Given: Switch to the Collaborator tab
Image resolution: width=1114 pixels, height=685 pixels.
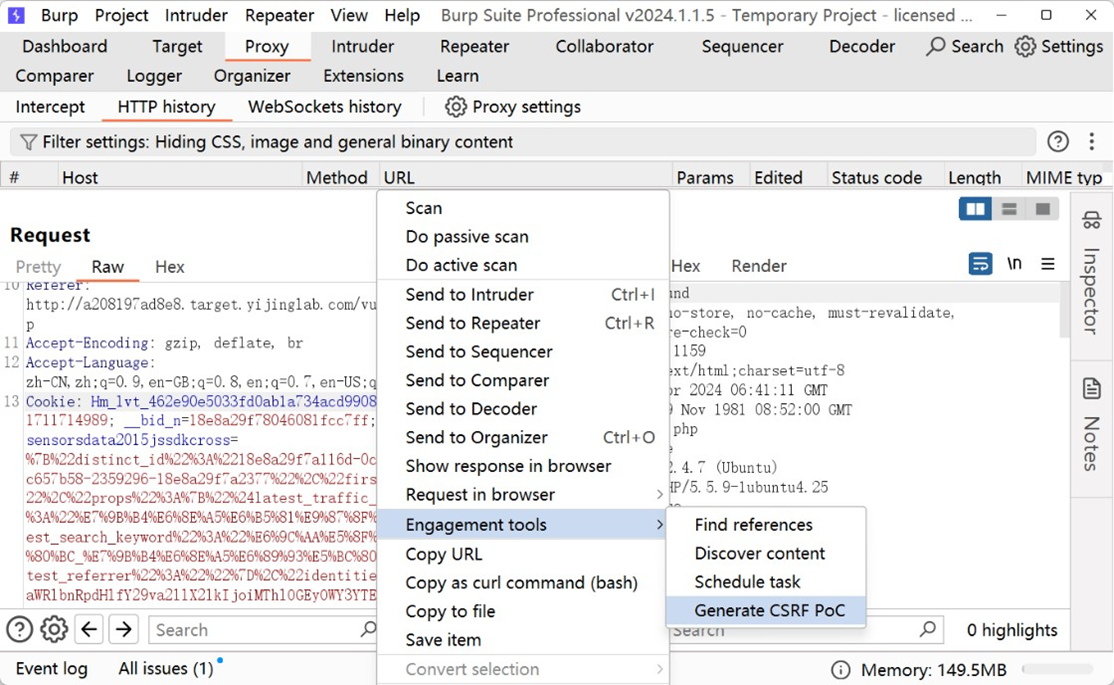Looking at the screenshot, I should 605,46.
